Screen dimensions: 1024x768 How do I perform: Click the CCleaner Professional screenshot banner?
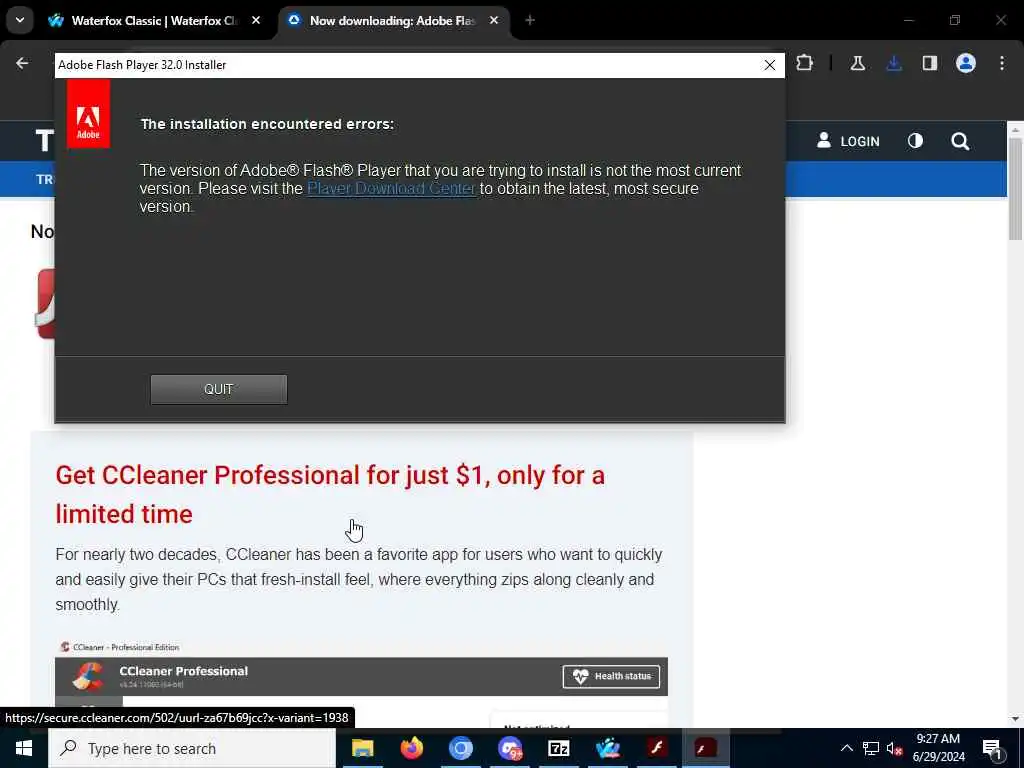pos(361,676)
